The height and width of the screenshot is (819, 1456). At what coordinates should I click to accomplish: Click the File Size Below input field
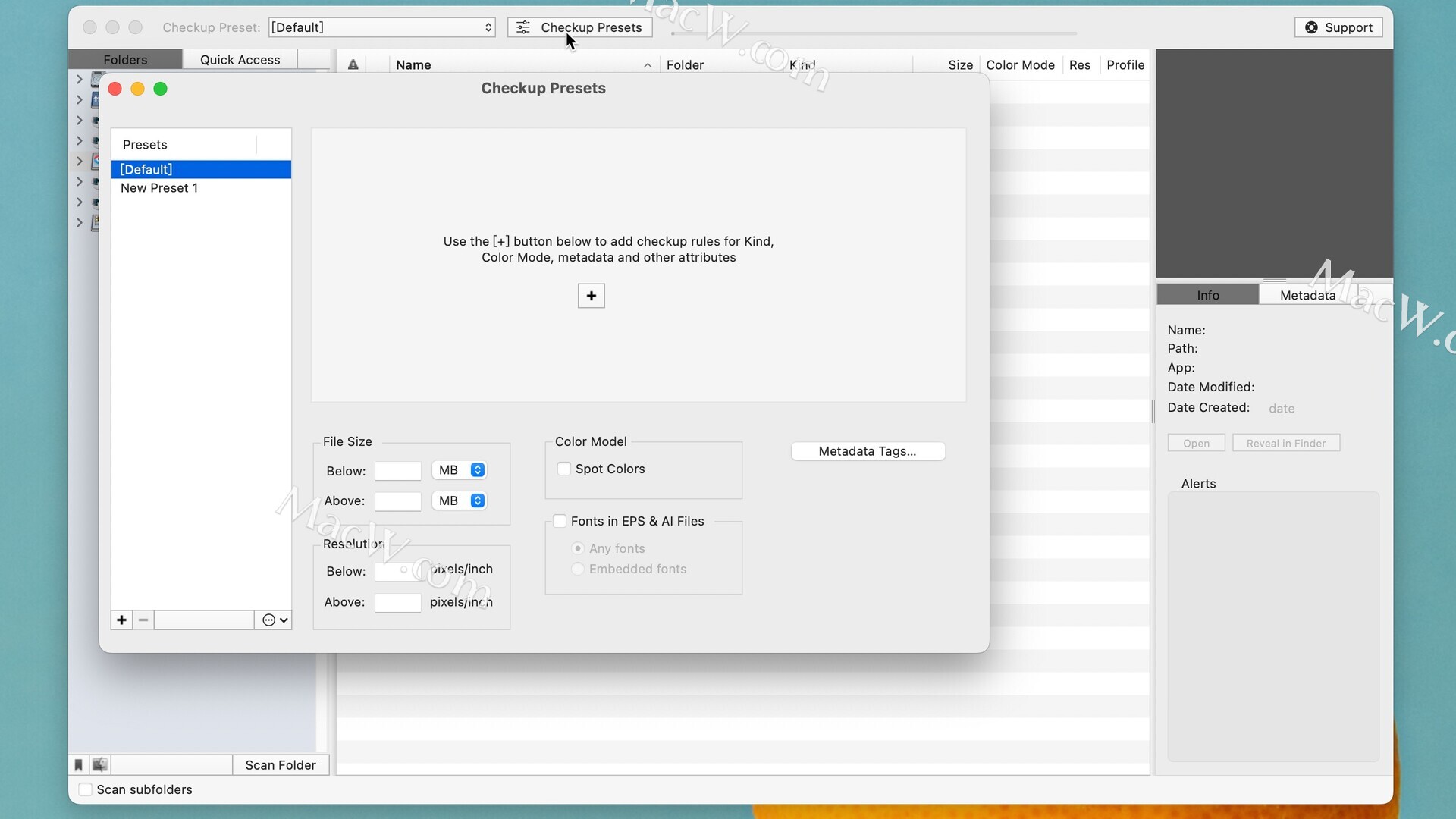tap(397, 471)
